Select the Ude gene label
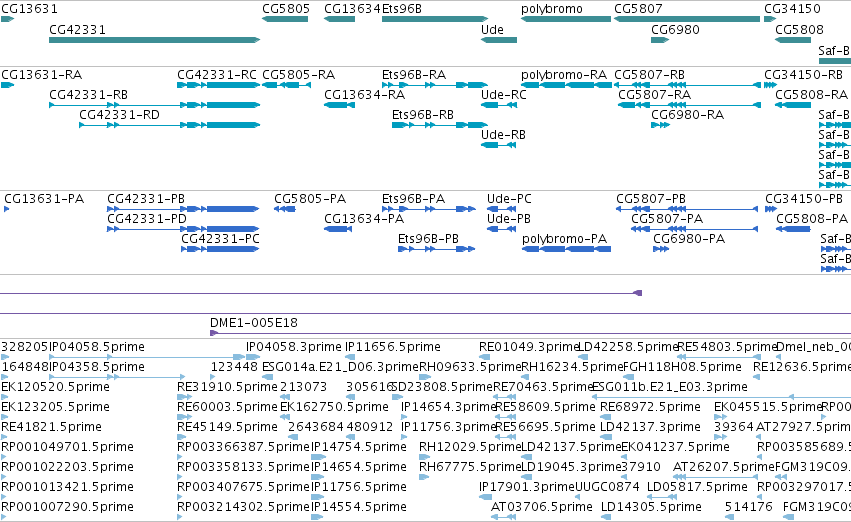851x522 pixels. click(492, 30)
